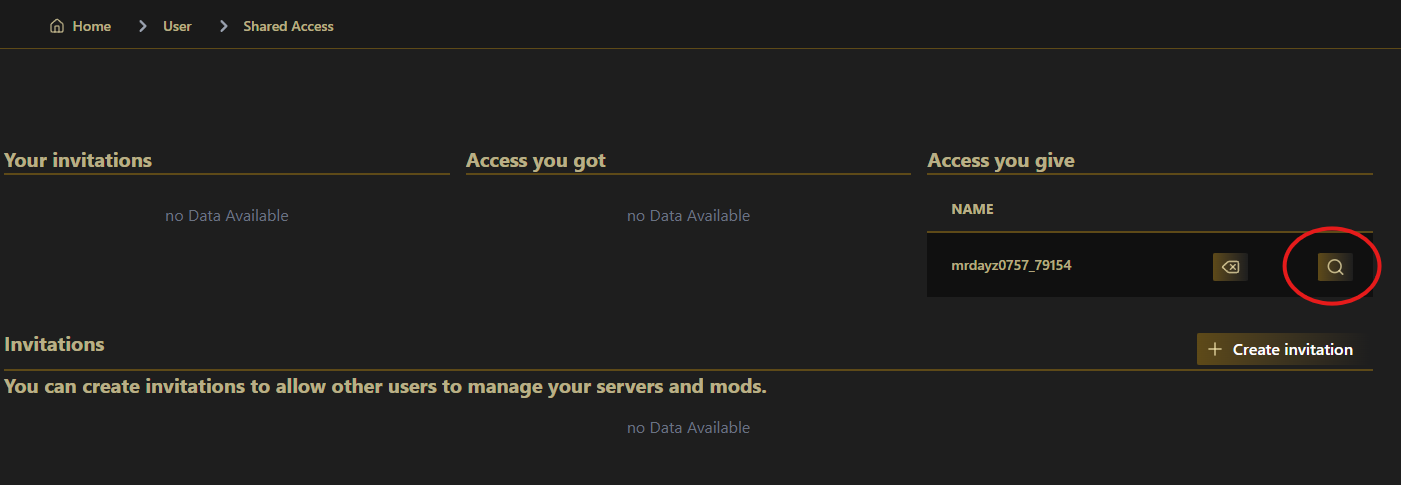Click the Home house icon in breadcrumb
This screenshot has width=1401, height=485.
57,26
